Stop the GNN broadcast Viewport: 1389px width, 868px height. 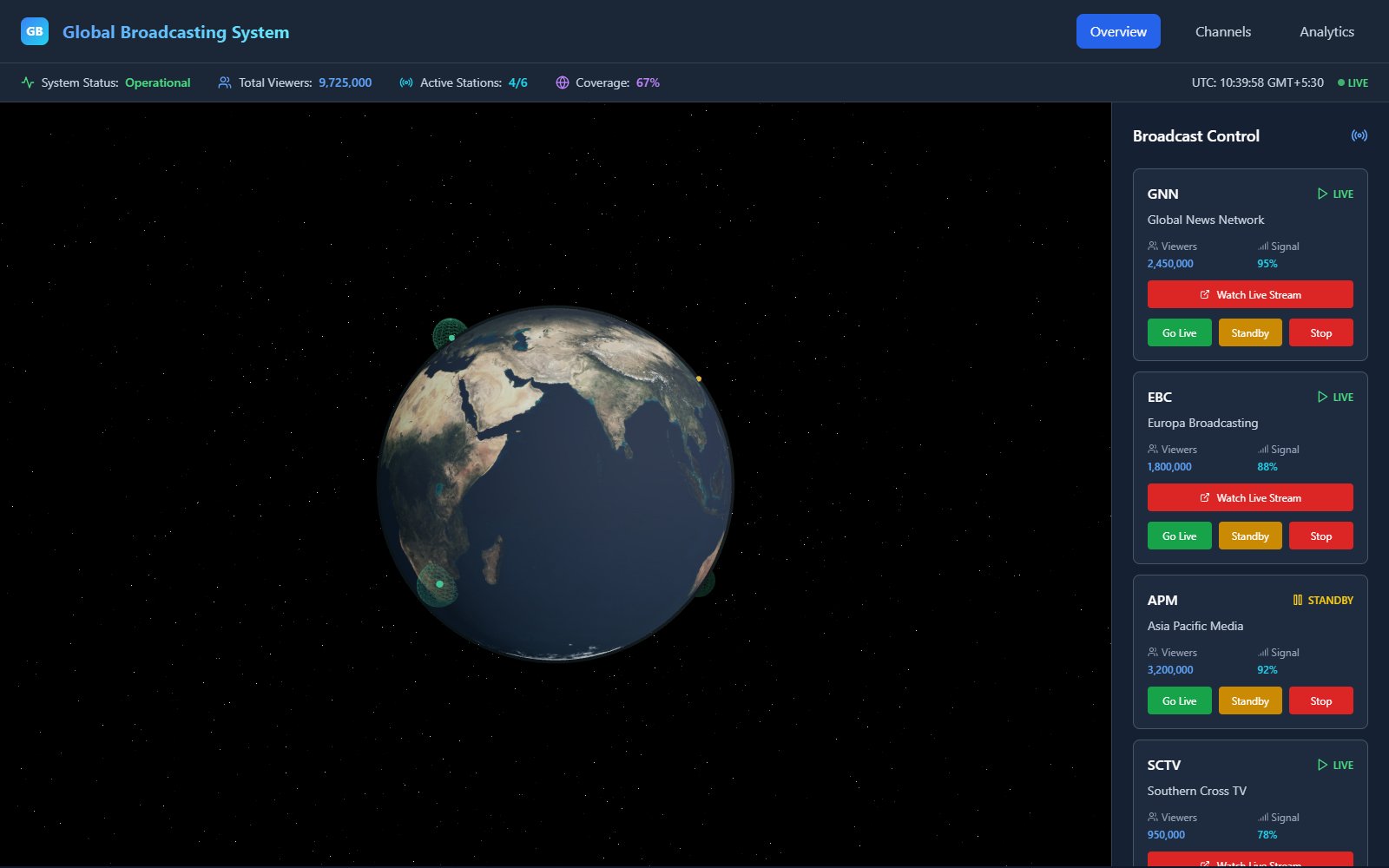[1321, 332]
